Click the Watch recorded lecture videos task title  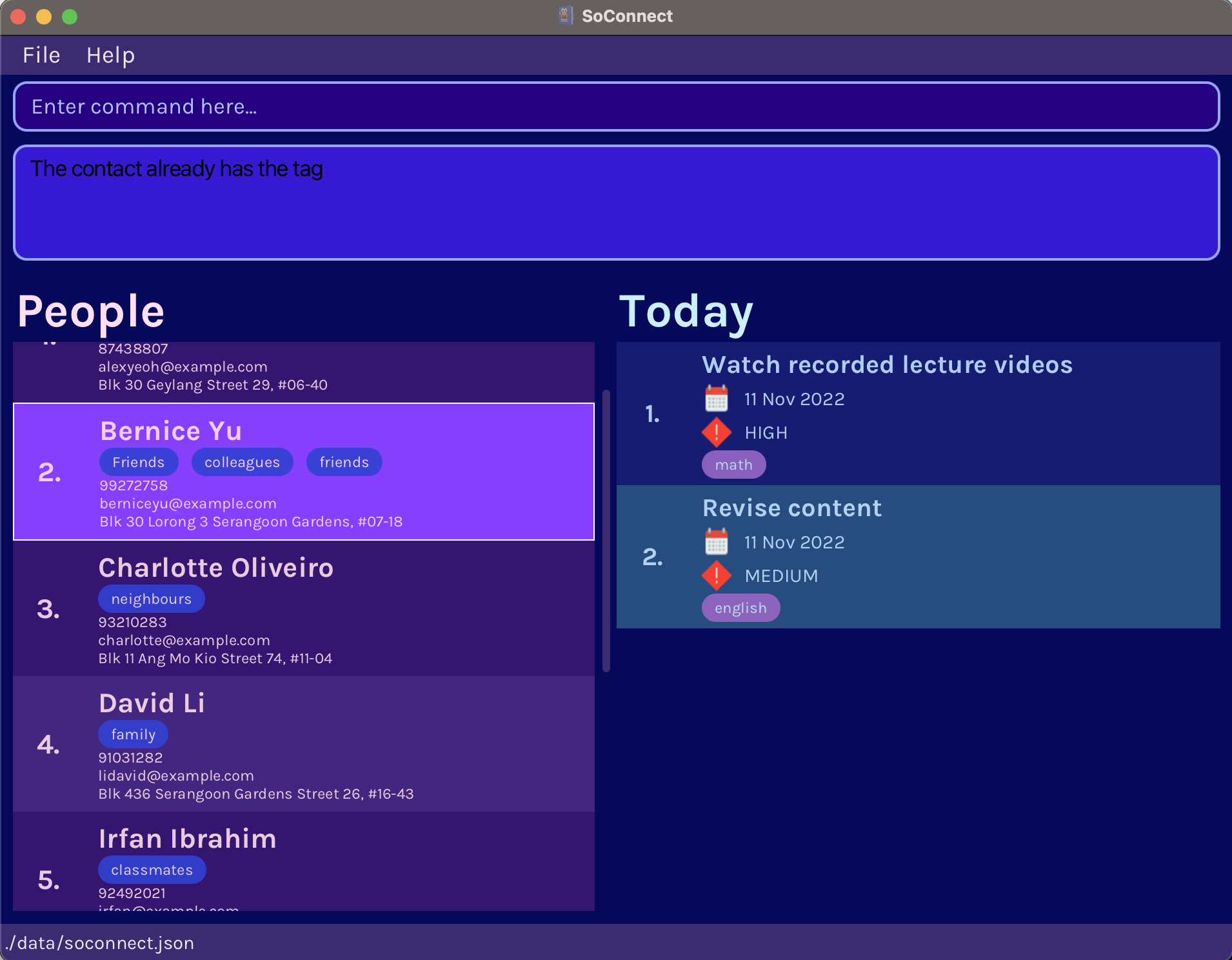(888, 365)
